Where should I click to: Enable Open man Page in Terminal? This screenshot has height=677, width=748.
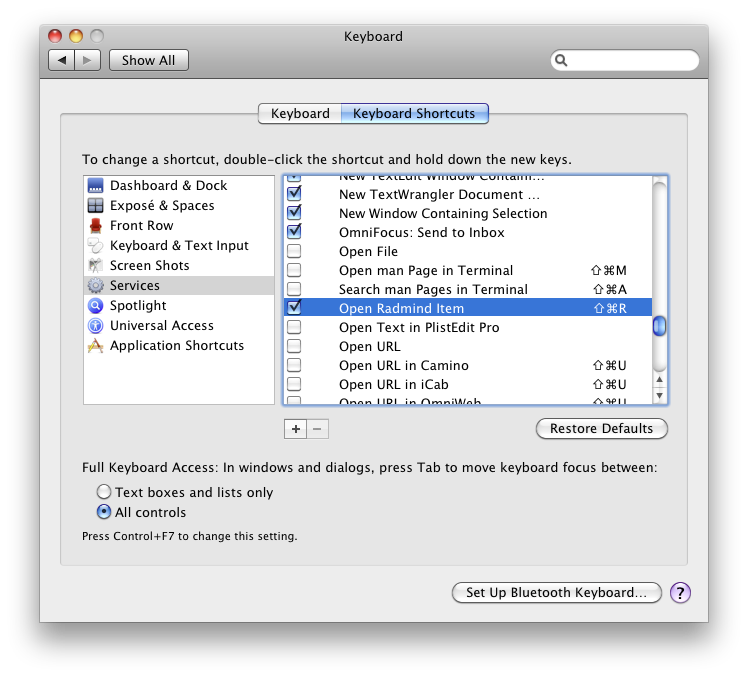pos(294,270)
